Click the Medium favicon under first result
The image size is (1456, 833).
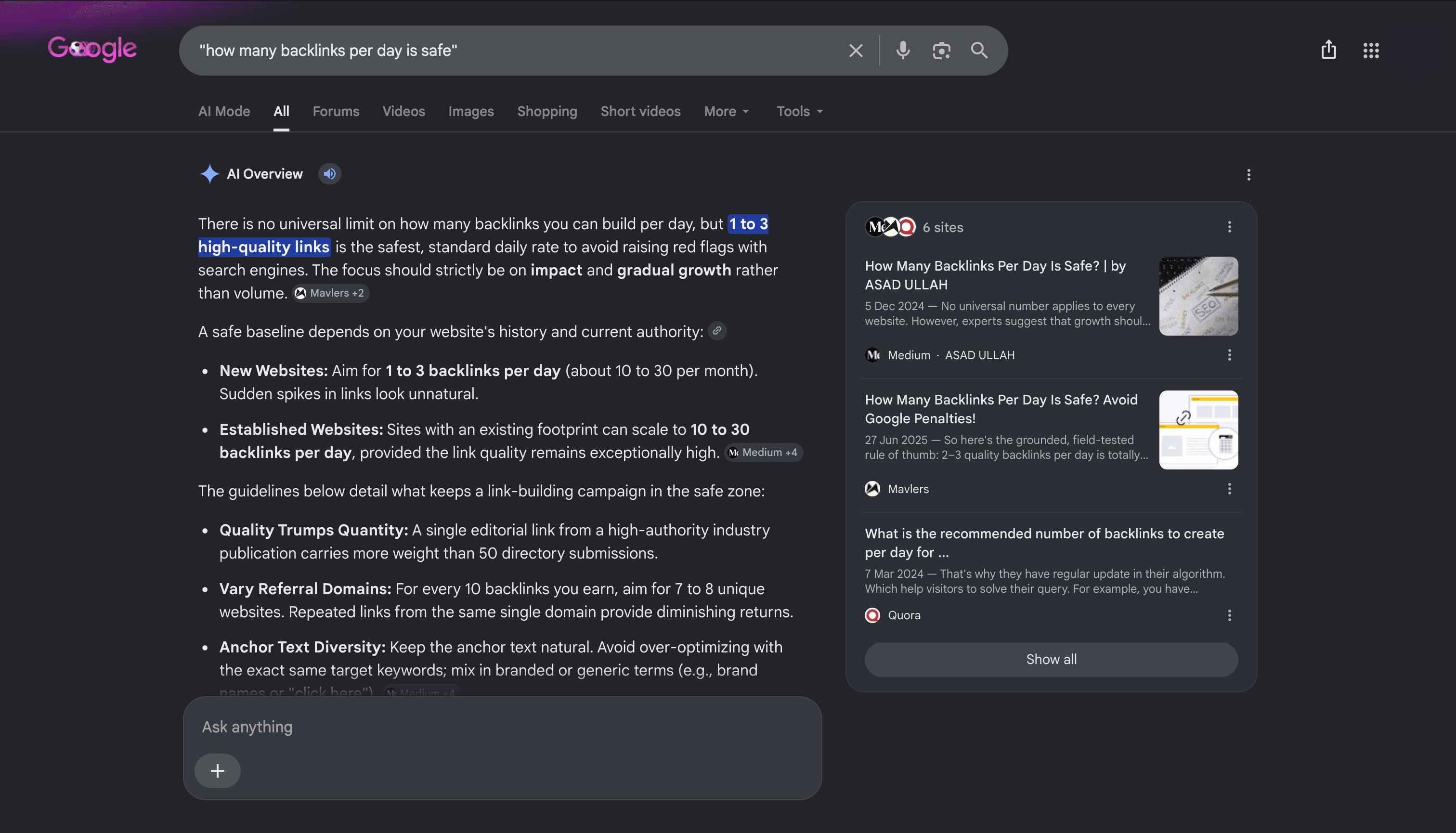pos(872,355)
